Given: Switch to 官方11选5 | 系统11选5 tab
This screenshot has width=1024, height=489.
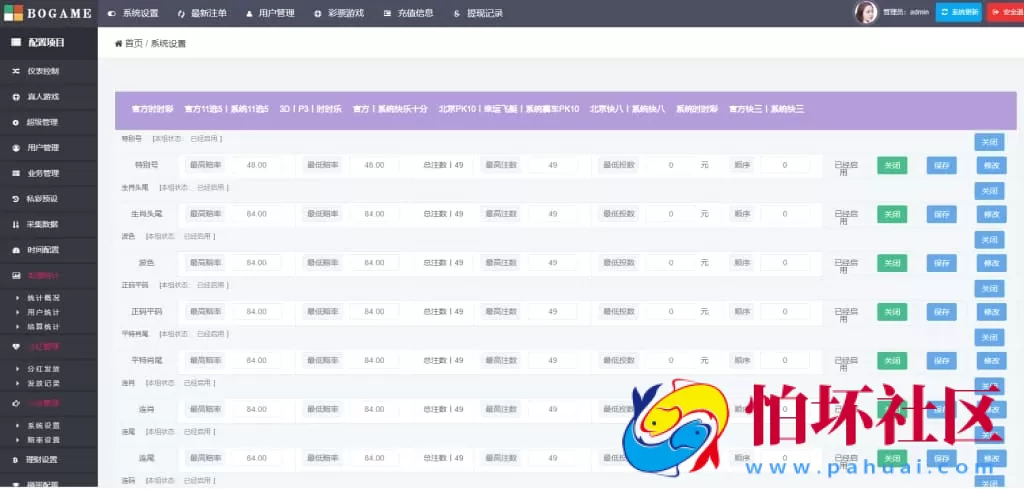Looking at the screenshot, I should point(227,109).
